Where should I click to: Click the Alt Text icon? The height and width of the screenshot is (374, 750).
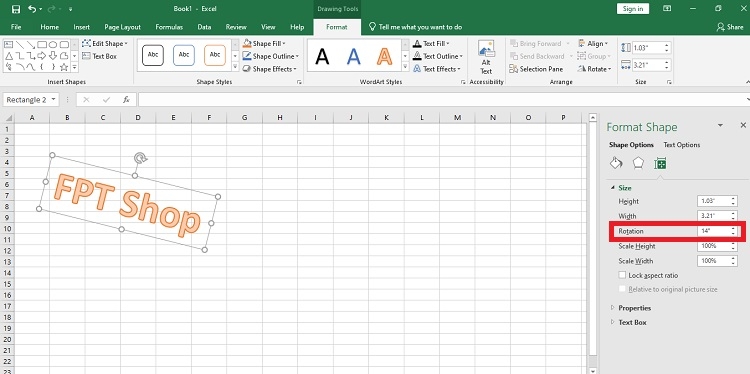486,57
